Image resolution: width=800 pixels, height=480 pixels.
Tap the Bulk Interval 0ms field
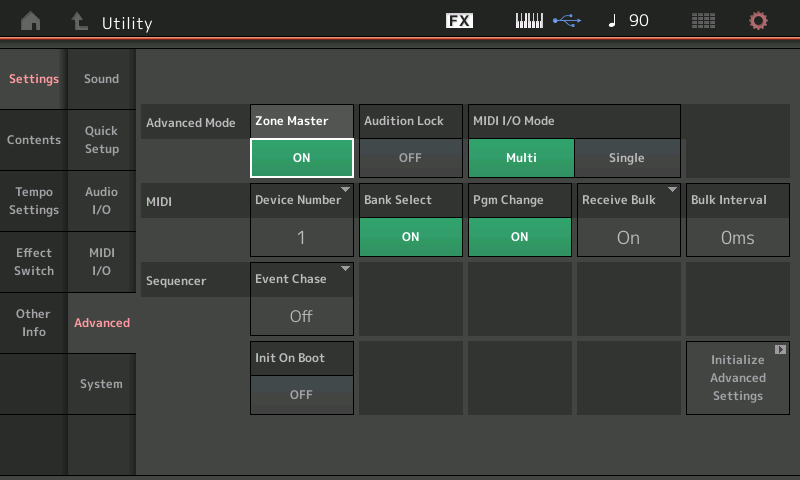(x=737, y=237)
